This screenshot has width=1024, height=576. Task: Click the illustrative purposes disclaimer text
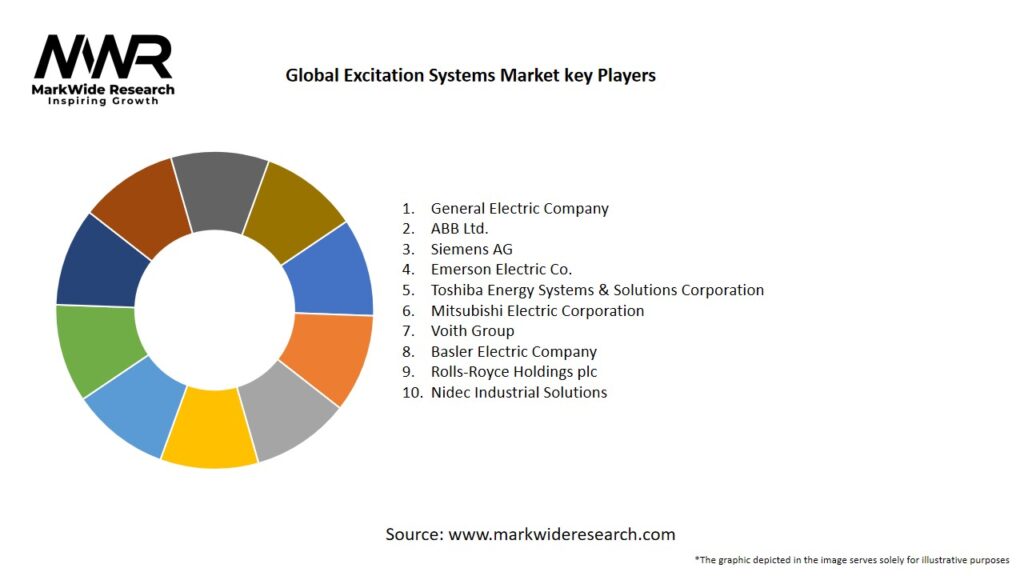(852, 560)
